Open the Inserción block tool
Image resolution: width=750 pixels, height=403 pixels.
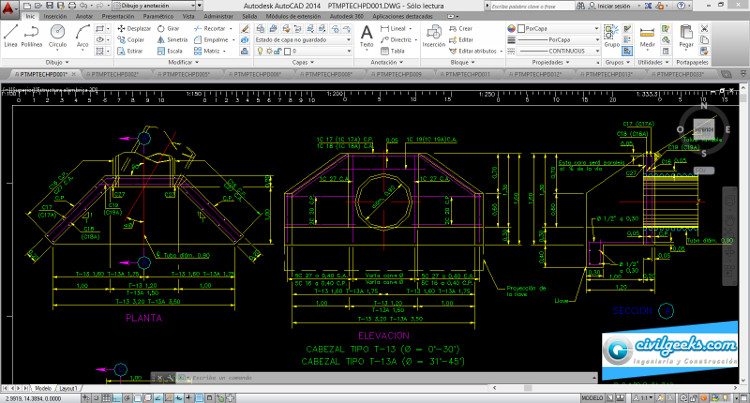(434, 35)
